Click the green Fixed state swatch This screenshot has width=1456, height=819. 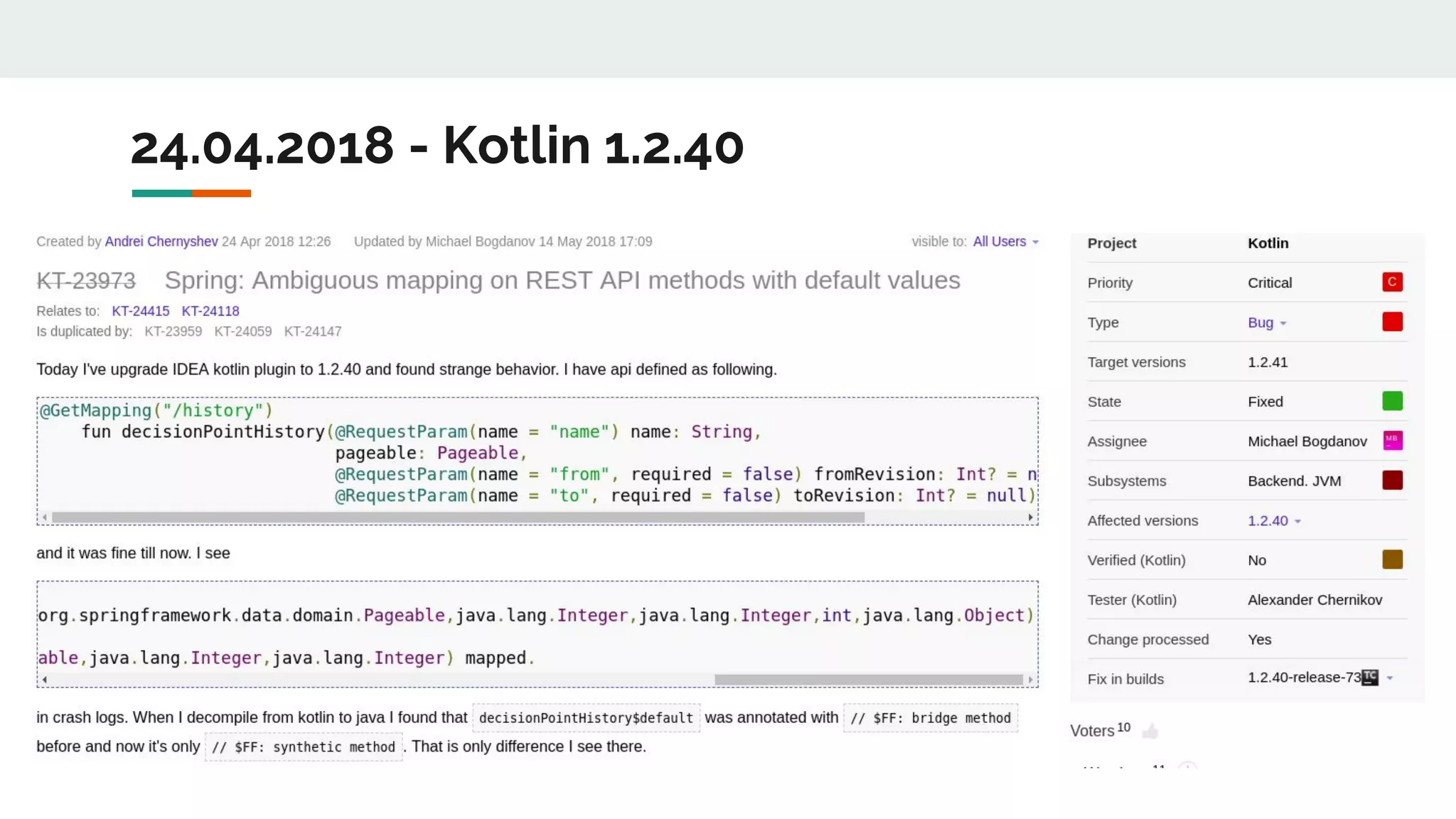tap(1392, 401)
